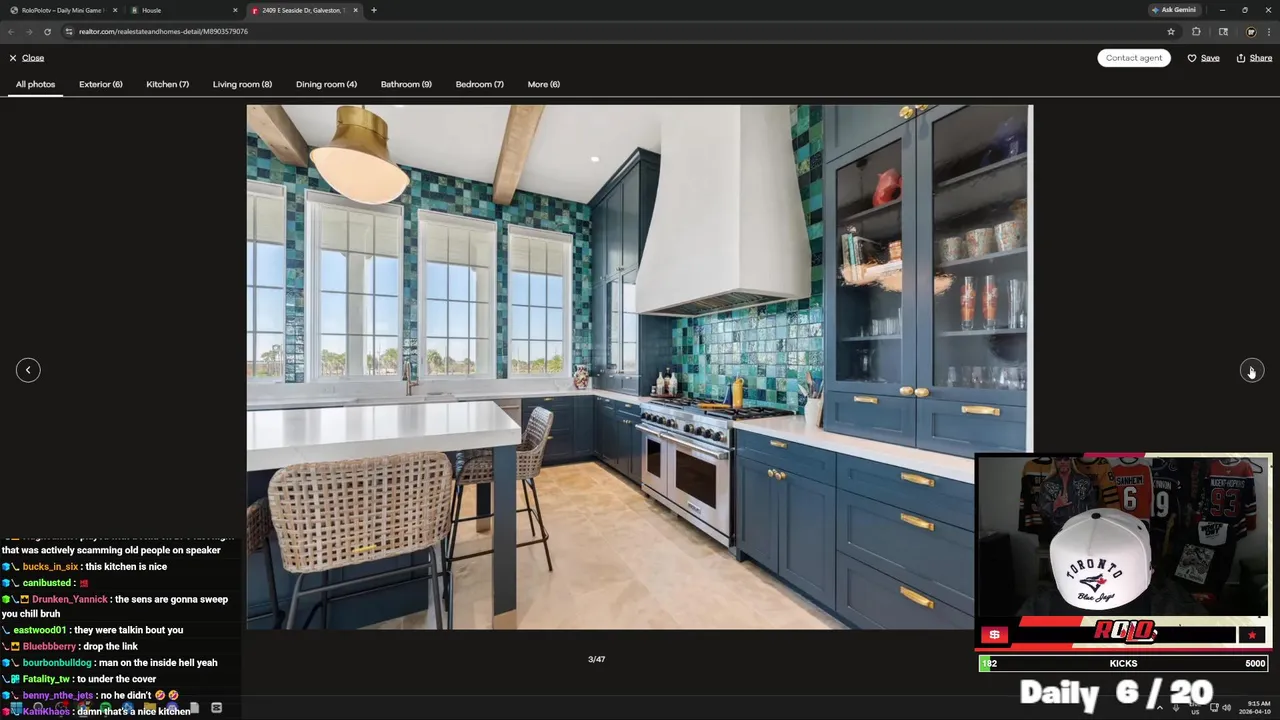
Task: Click Fatality_tw's to under the cover message
Action: pos(79,679)
